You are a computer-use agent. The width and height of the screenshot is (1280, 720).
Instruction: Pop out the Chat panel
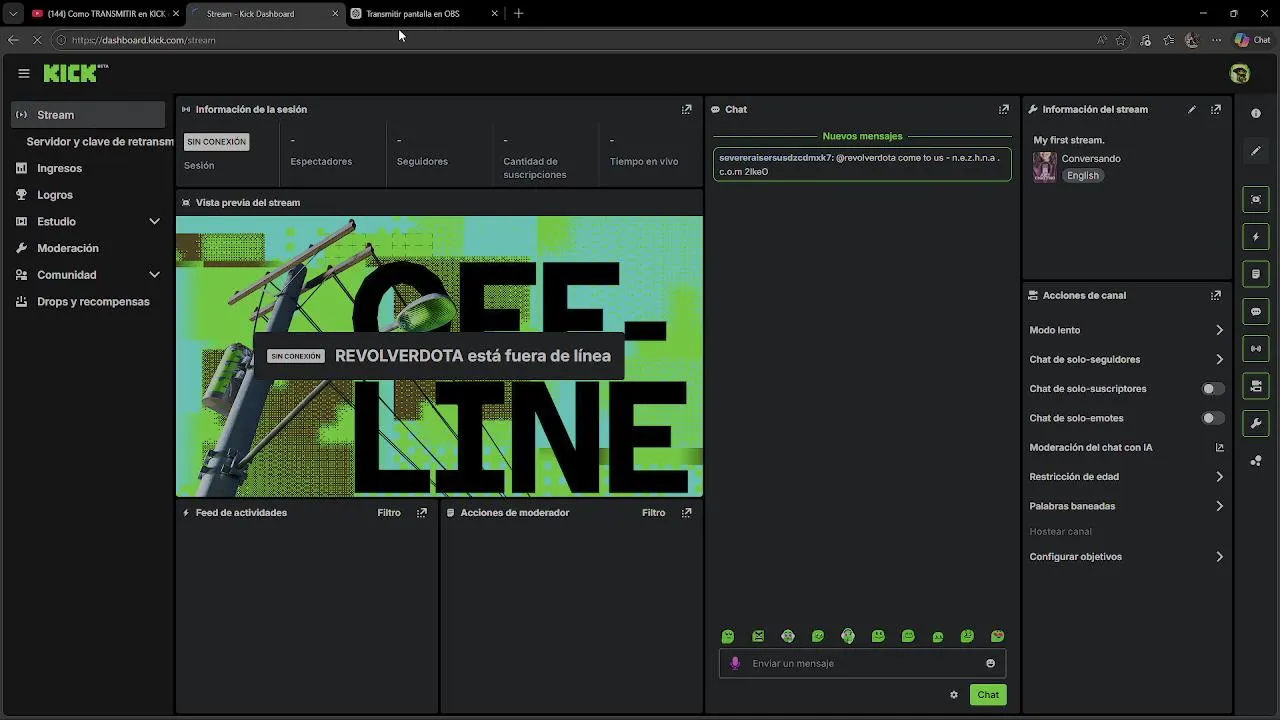click(1004, 109)
